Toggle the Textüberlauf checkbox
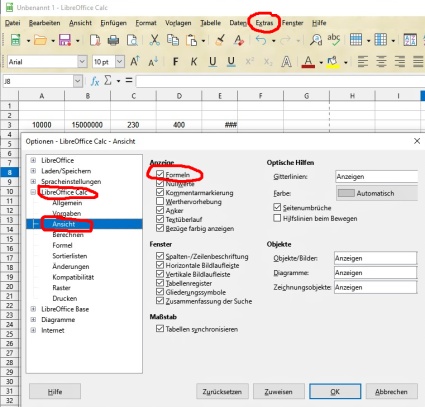The image size is (425, 407). (x=160, y=219)
